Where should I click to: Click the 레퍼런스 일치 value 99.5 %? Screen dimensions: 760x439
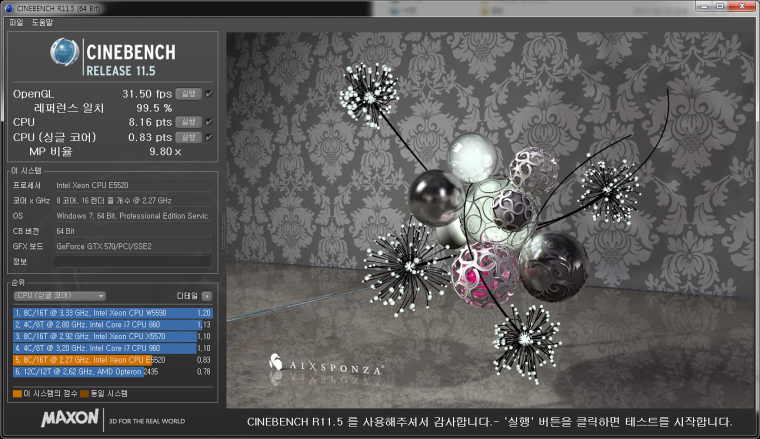point(154,108)
